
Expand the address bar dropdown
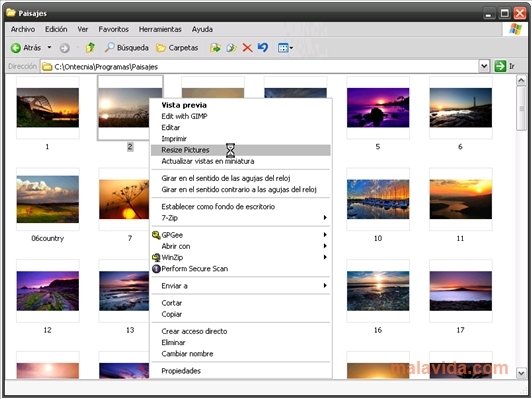(x=484, y=66)
